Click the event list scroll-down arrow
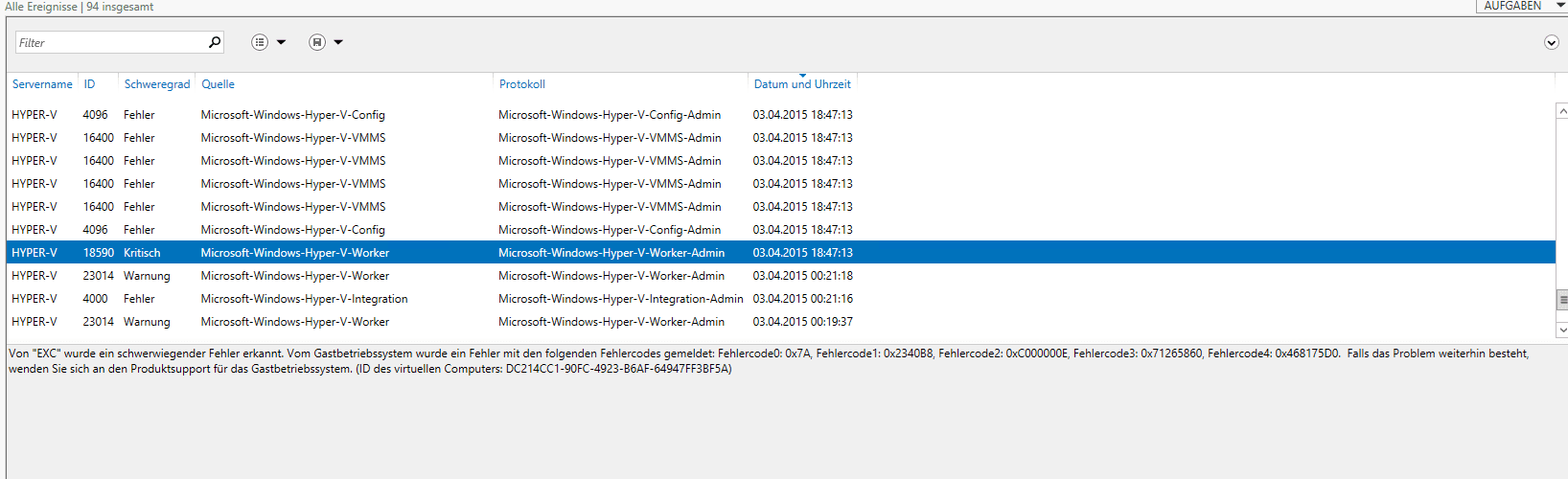The width and height of the screenshot is (1568, 479). click(x=1562, y=330)
